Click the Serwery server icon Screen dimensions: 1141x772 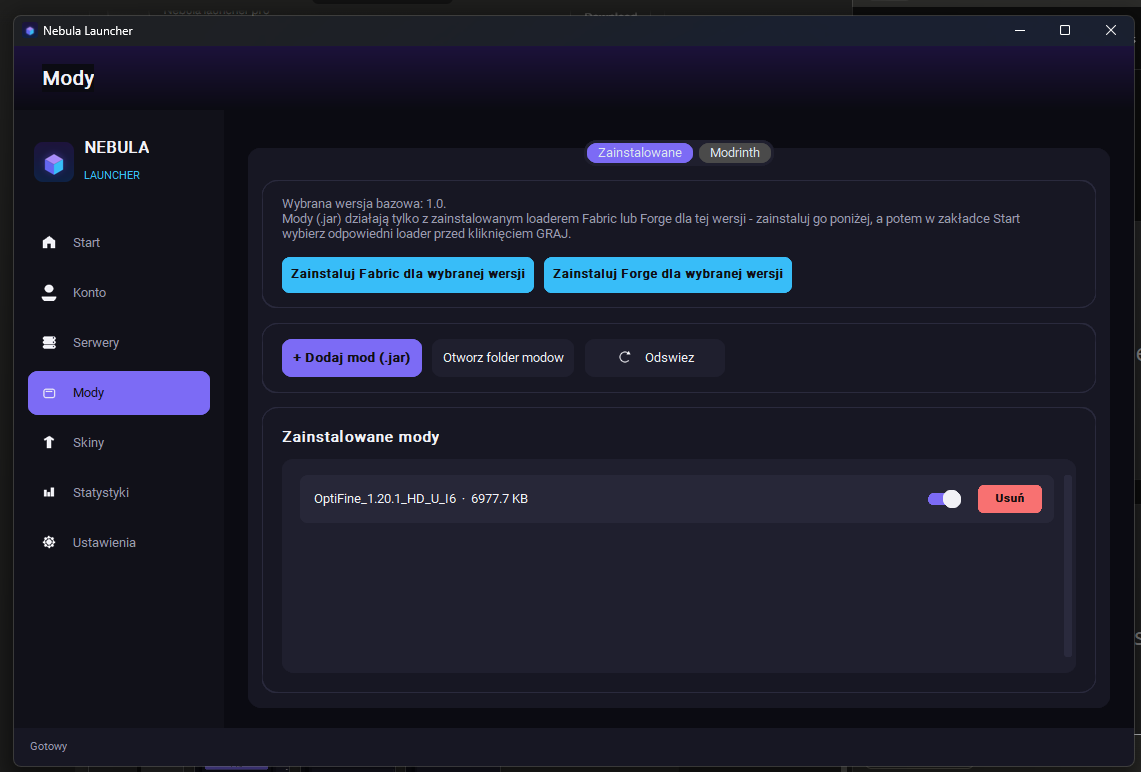click(49, 343)
